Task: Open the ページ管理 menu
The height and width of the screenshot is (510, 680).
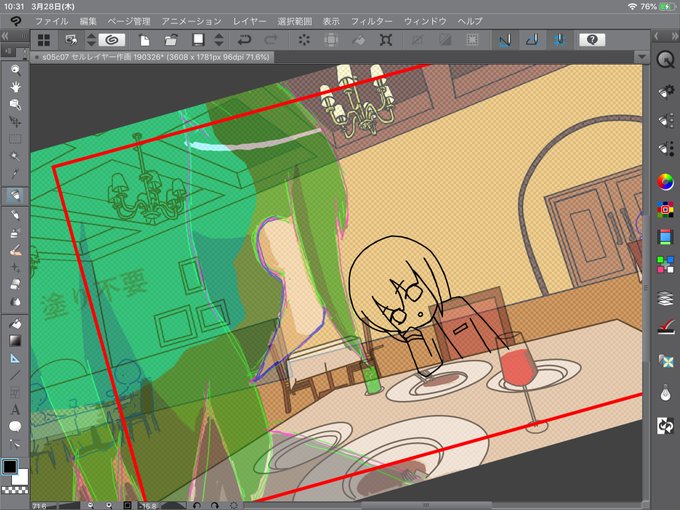Action: pyautogui.click(x=129, y=21)
